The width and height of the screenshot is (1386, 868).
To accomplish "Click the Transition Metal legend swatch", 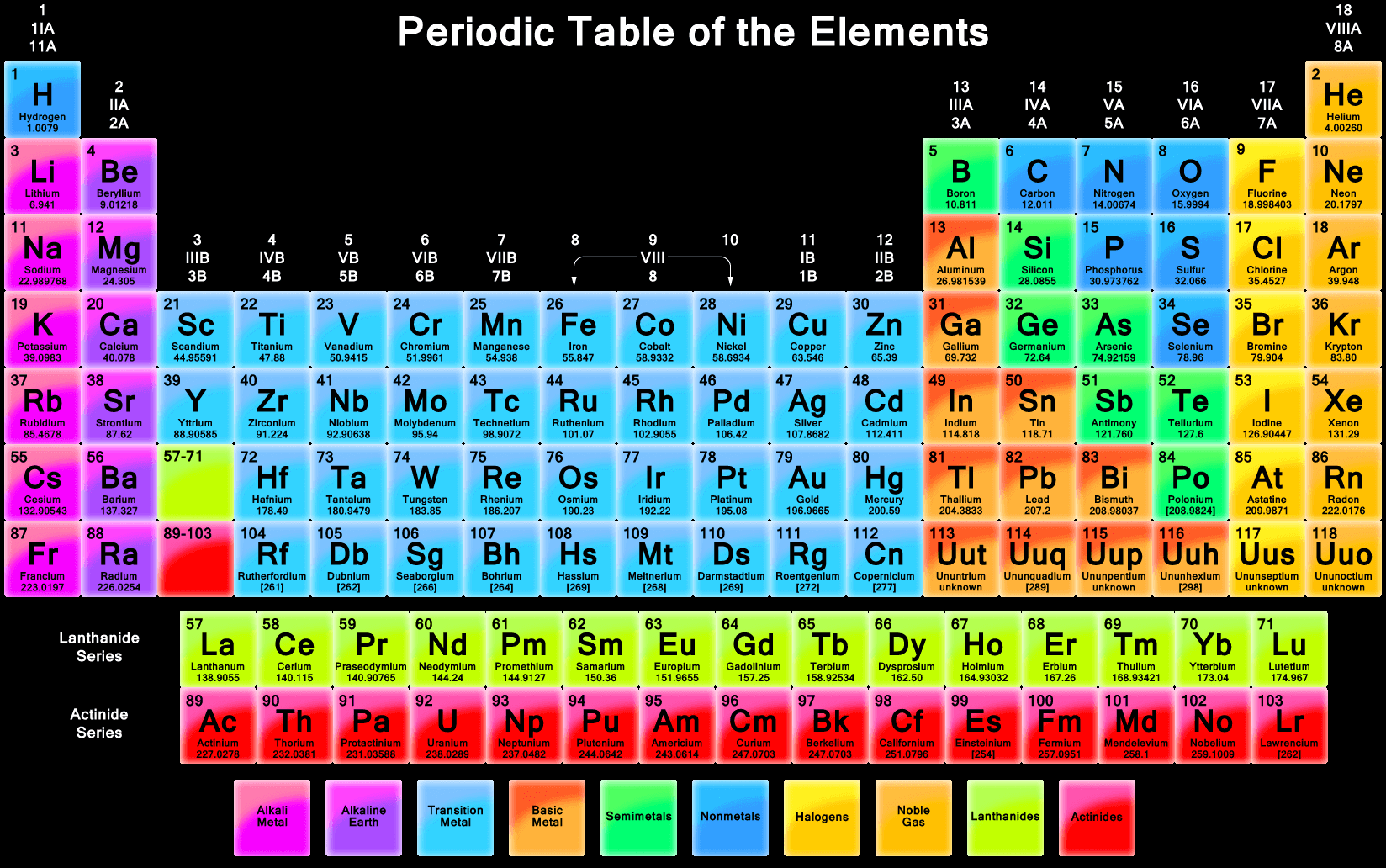I will tap(455, 818).
